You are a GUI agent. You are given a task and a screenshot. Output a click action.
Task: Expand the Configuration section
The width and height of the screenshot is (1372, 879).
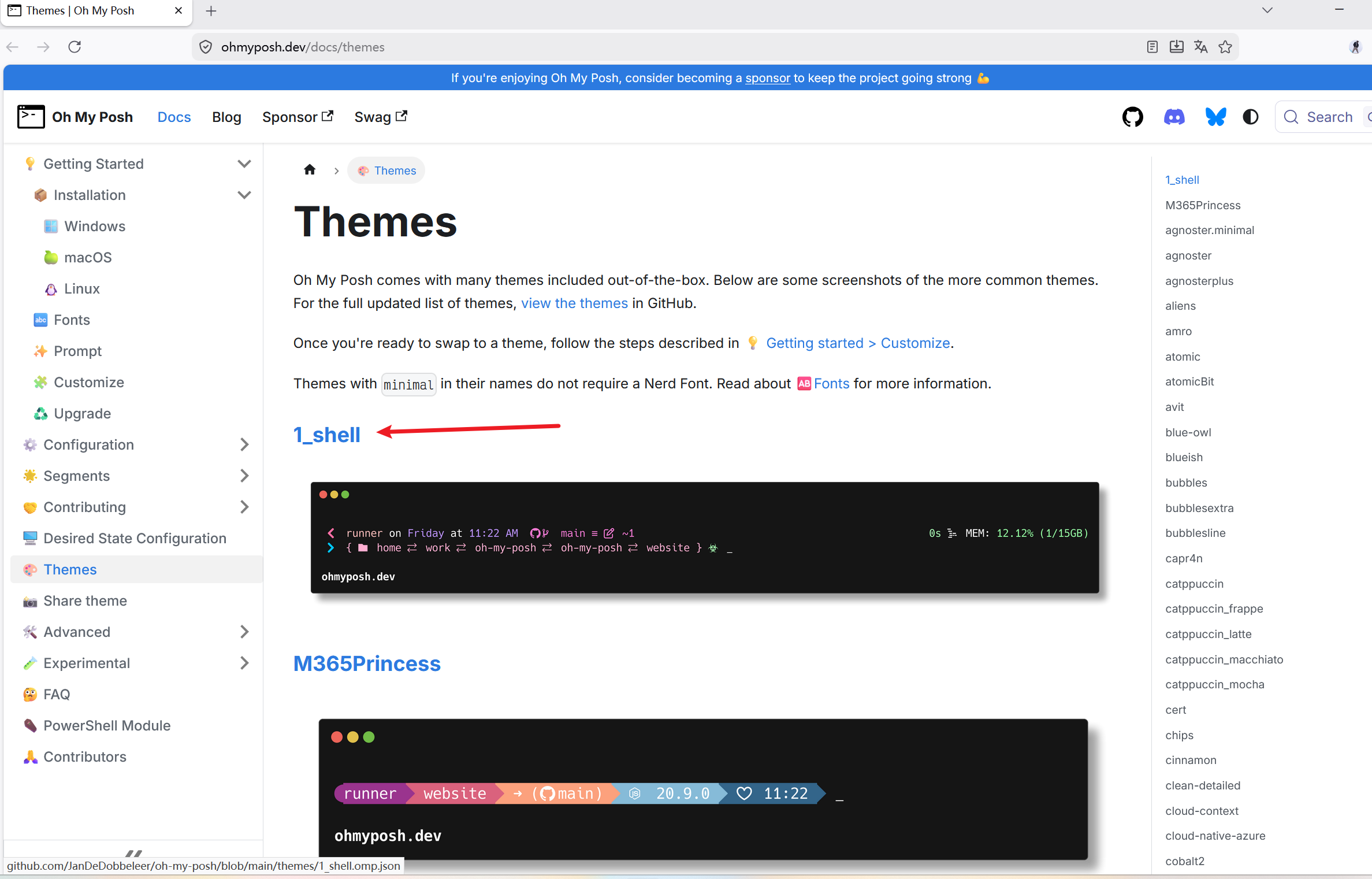pos(244,445)
